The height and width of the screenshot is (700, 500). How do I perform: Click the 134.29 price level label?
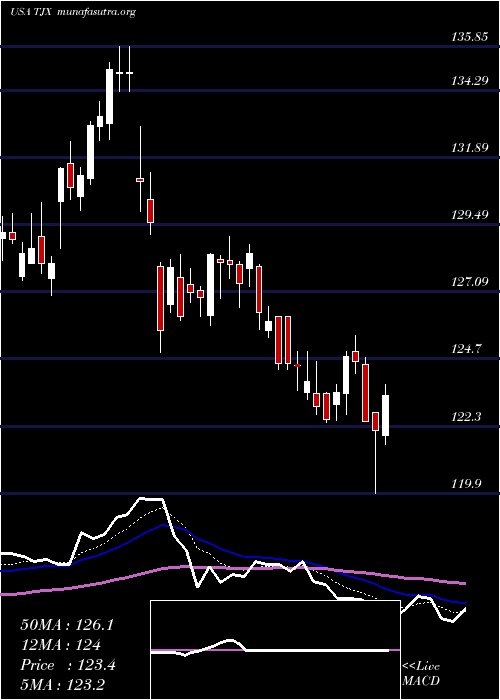(469, 81)
